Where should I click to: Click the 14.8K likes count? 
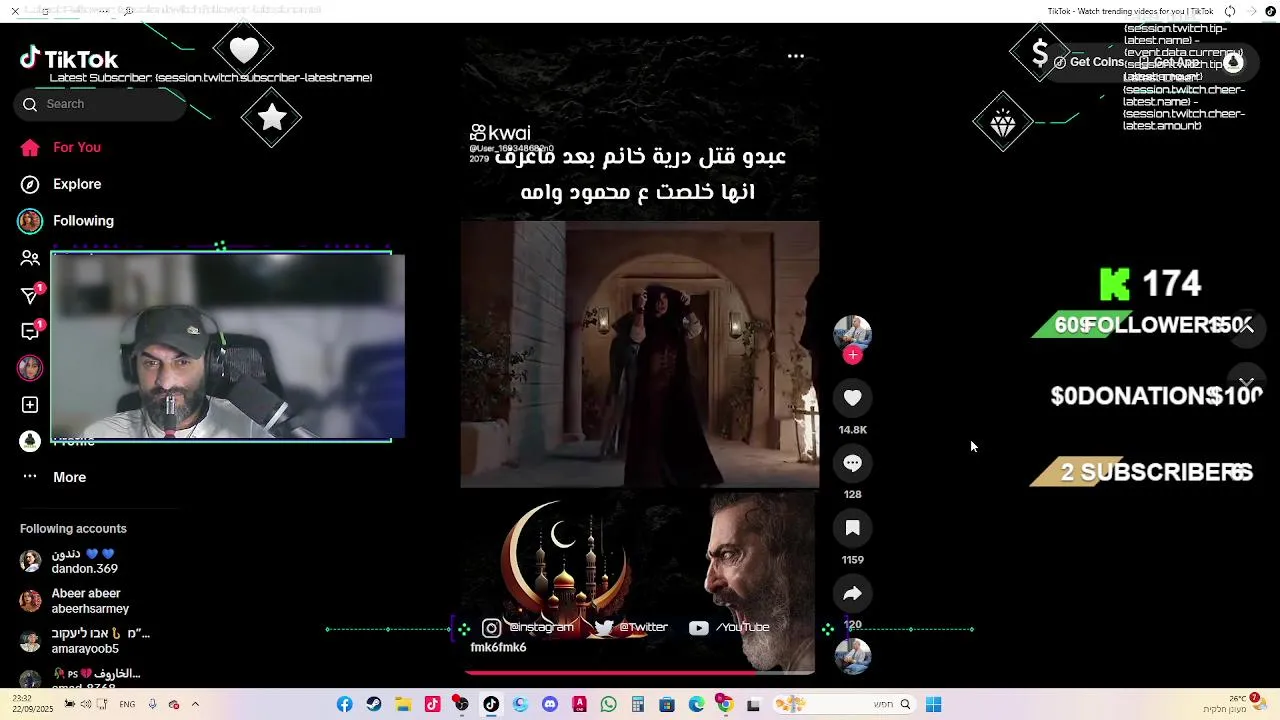[x=853, y=430]
